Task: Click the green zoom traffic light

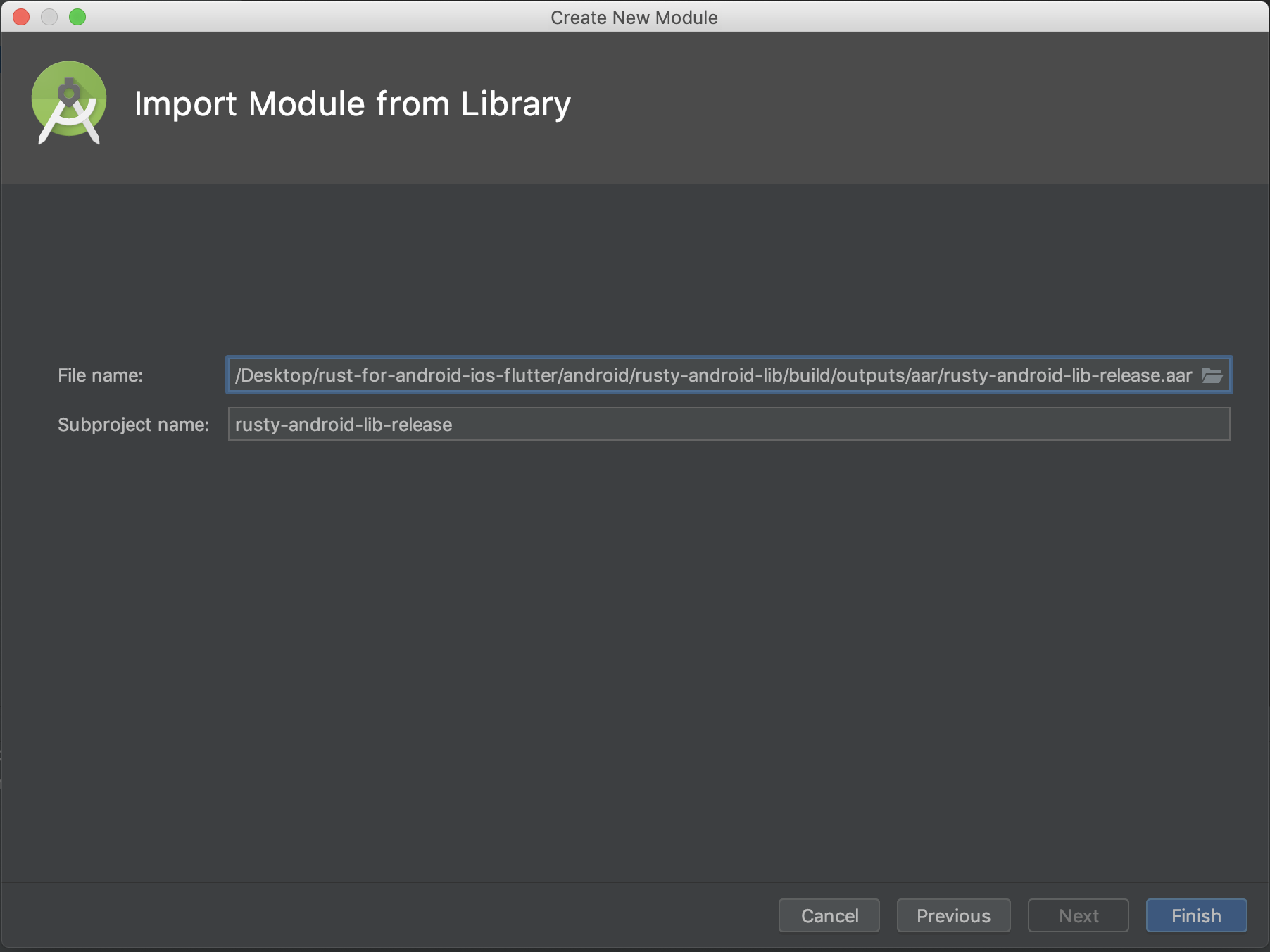Action: [77, 17]
